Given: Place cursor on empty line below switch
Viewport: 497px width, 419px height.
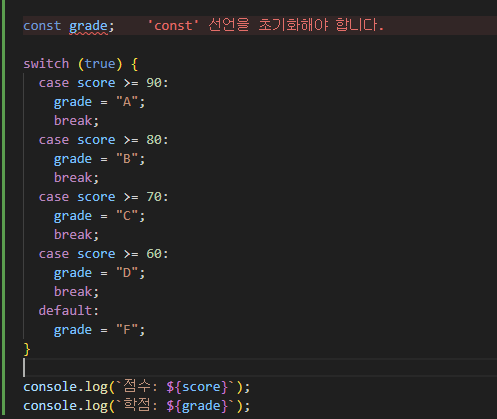Looking at the screenshot, I should pos(260,368).
